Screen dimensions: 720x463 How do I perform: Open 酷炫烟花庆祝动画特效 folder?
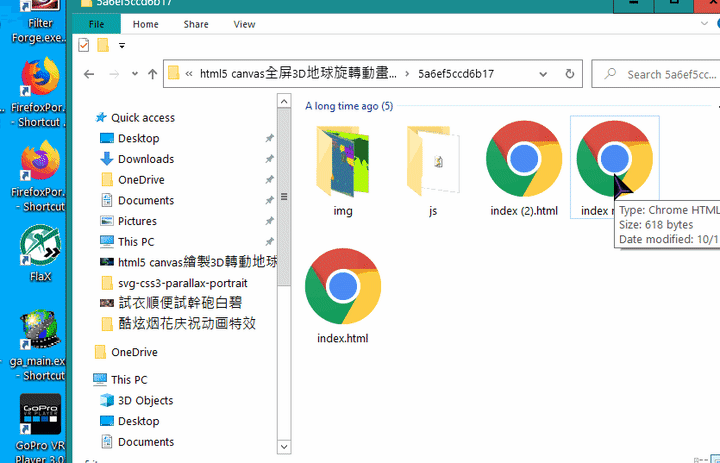[x=178, y=323]
